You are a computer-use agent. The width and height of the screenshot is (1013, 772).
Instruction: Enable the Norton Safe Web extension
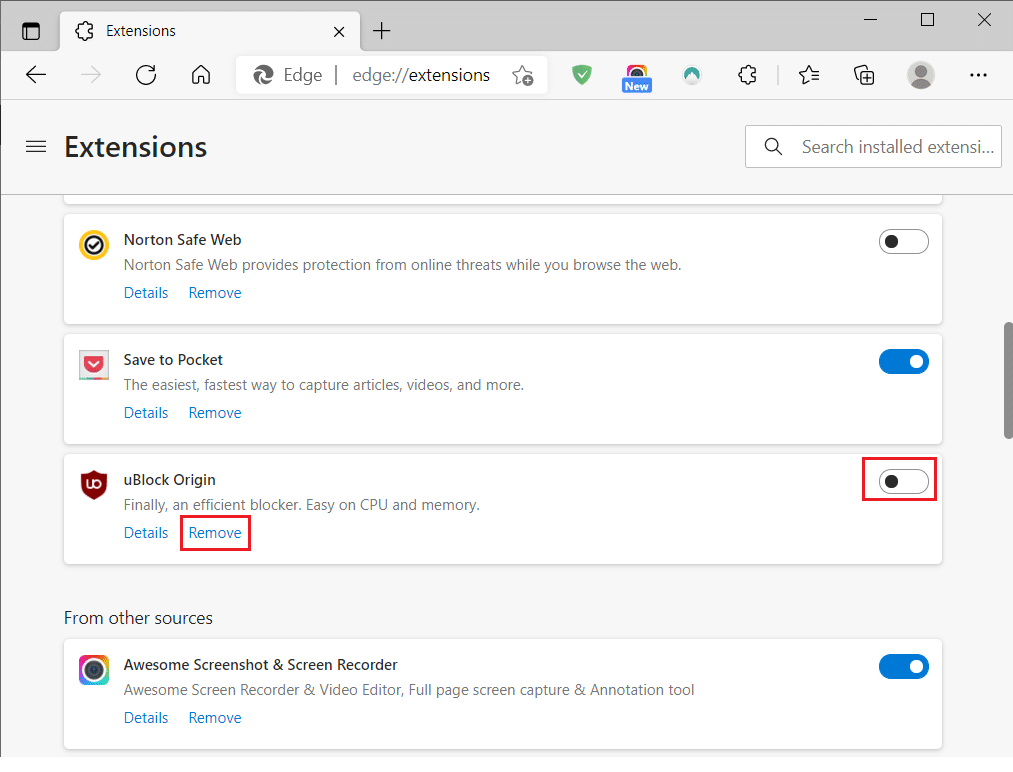point(903,241)
